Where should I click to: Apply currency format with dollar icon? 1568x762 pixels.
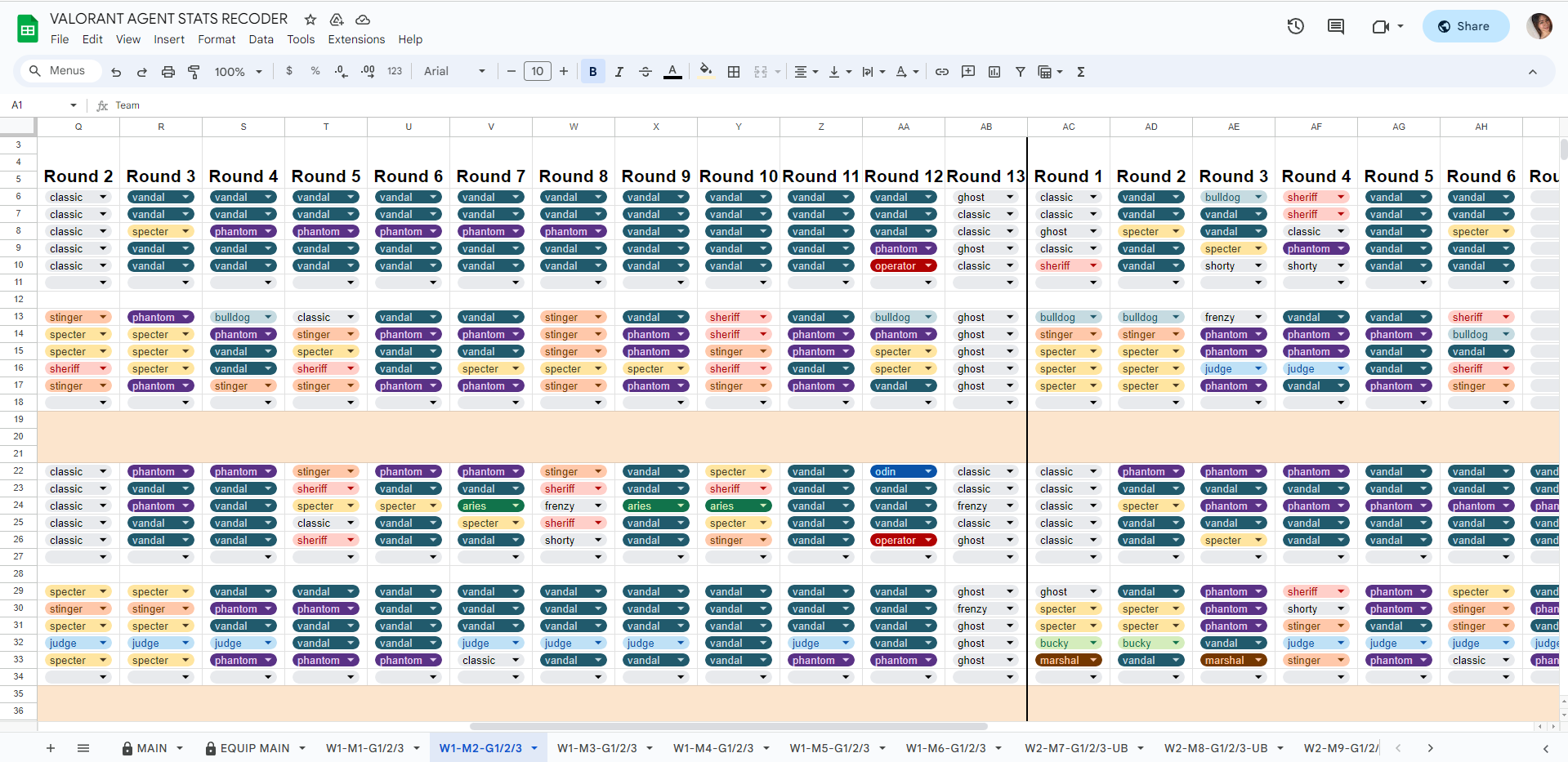click(289, 71)
